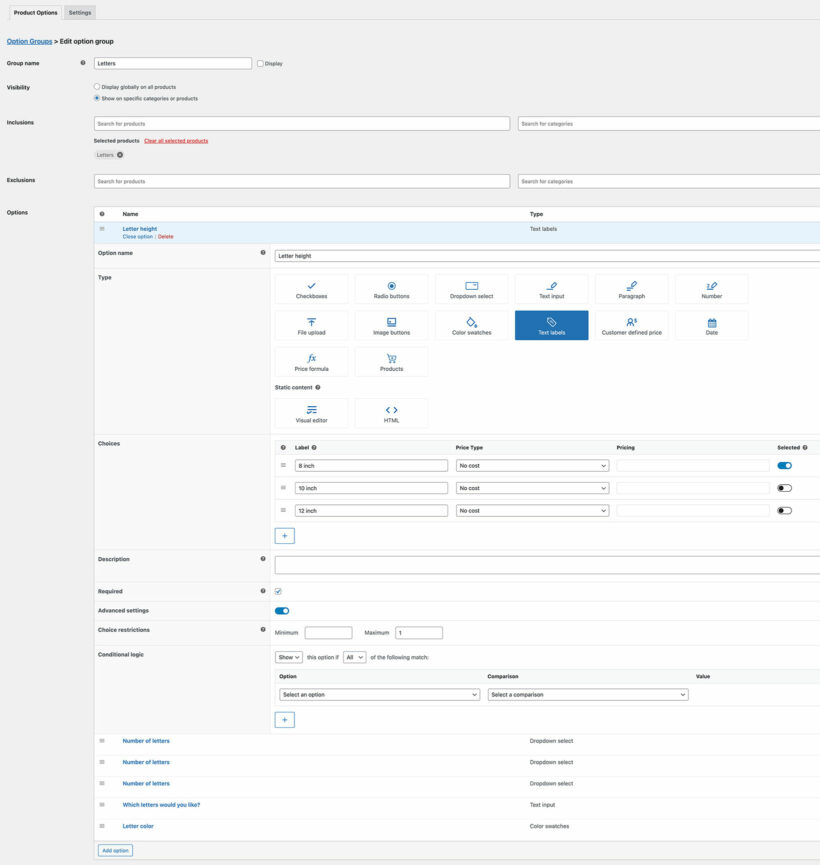
Task: Expand the Select a comparison dropdown
Action: coord(588,694)
